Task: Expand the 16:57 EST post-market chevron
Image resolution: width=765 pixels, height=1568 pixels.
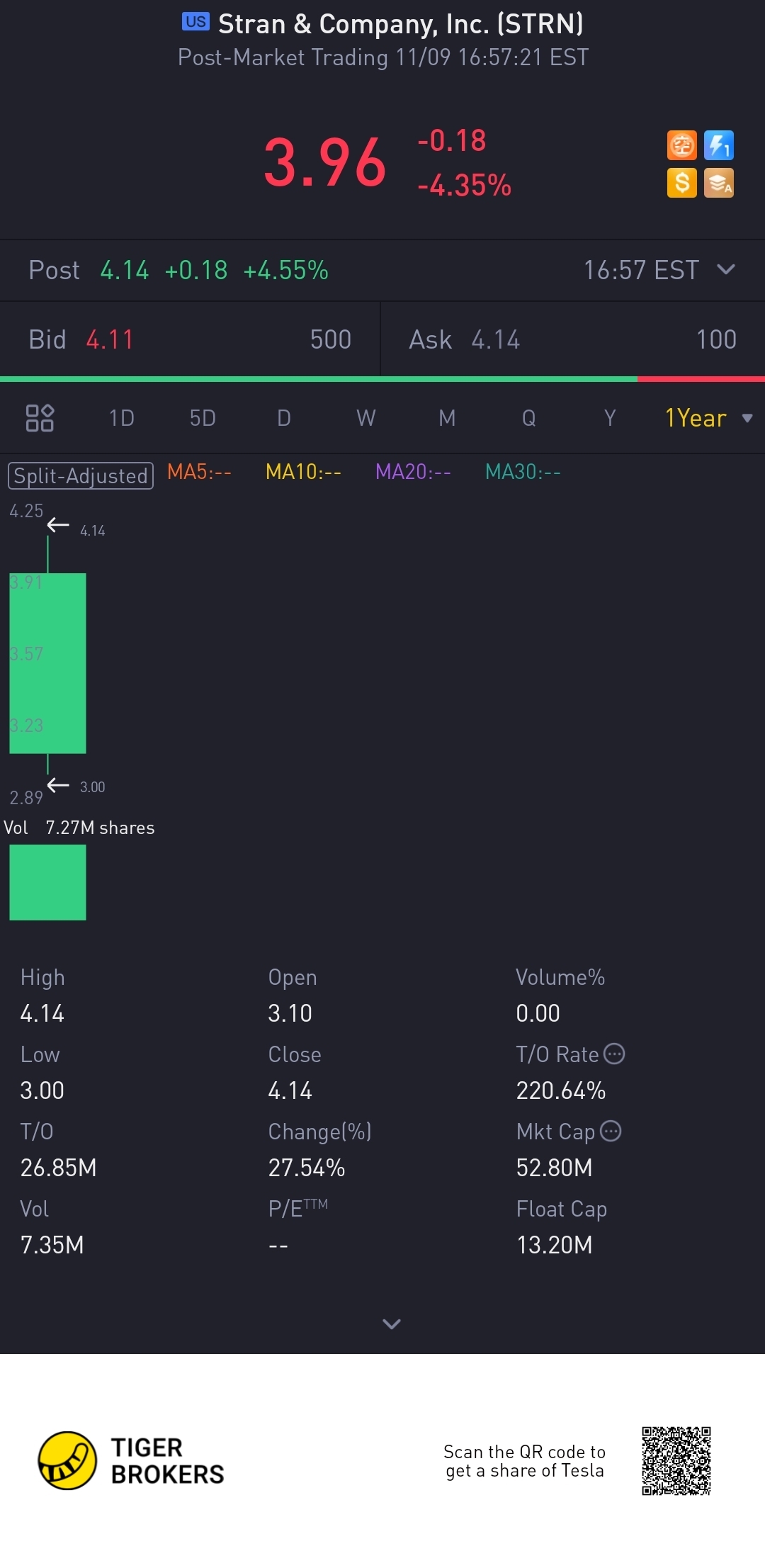Action: click(726, 270)
